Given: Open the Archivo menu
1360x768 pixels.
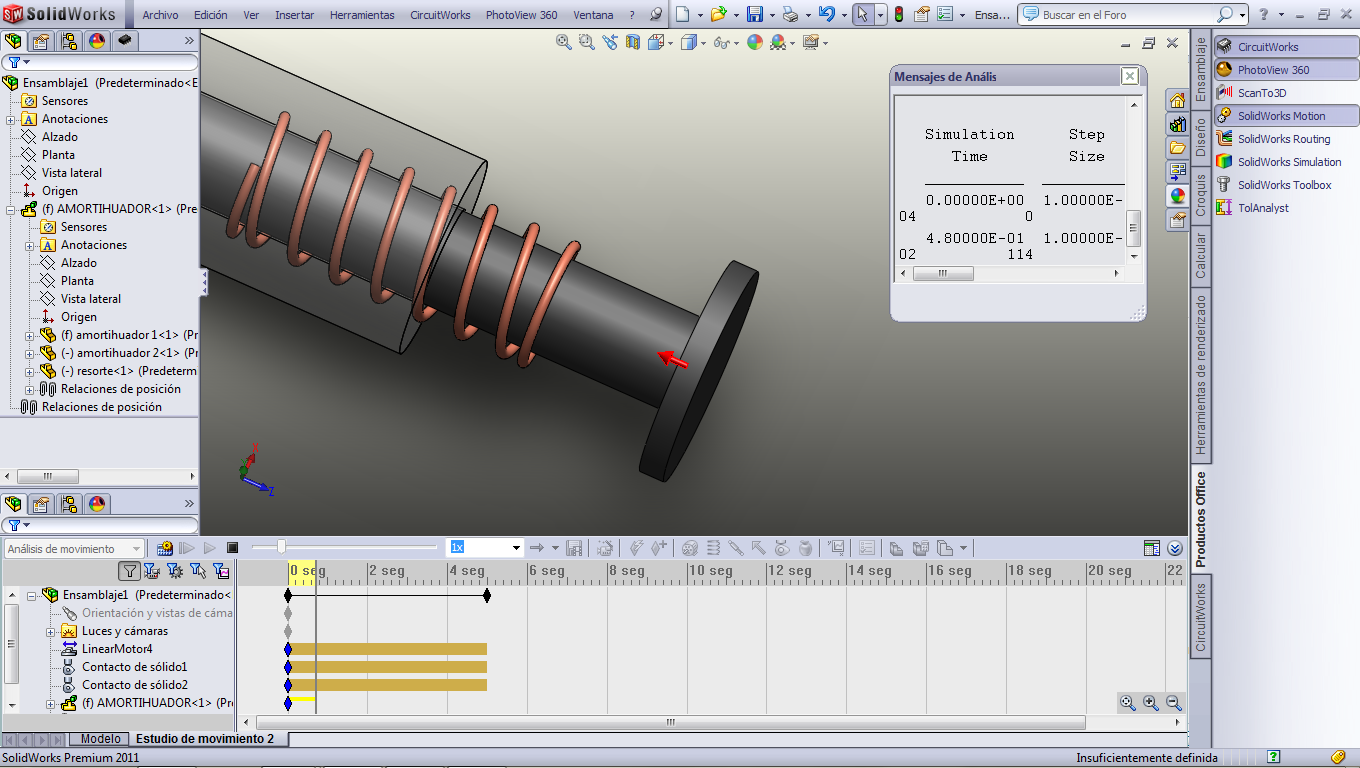Looking at the screenshot, I should pos(160,15).
